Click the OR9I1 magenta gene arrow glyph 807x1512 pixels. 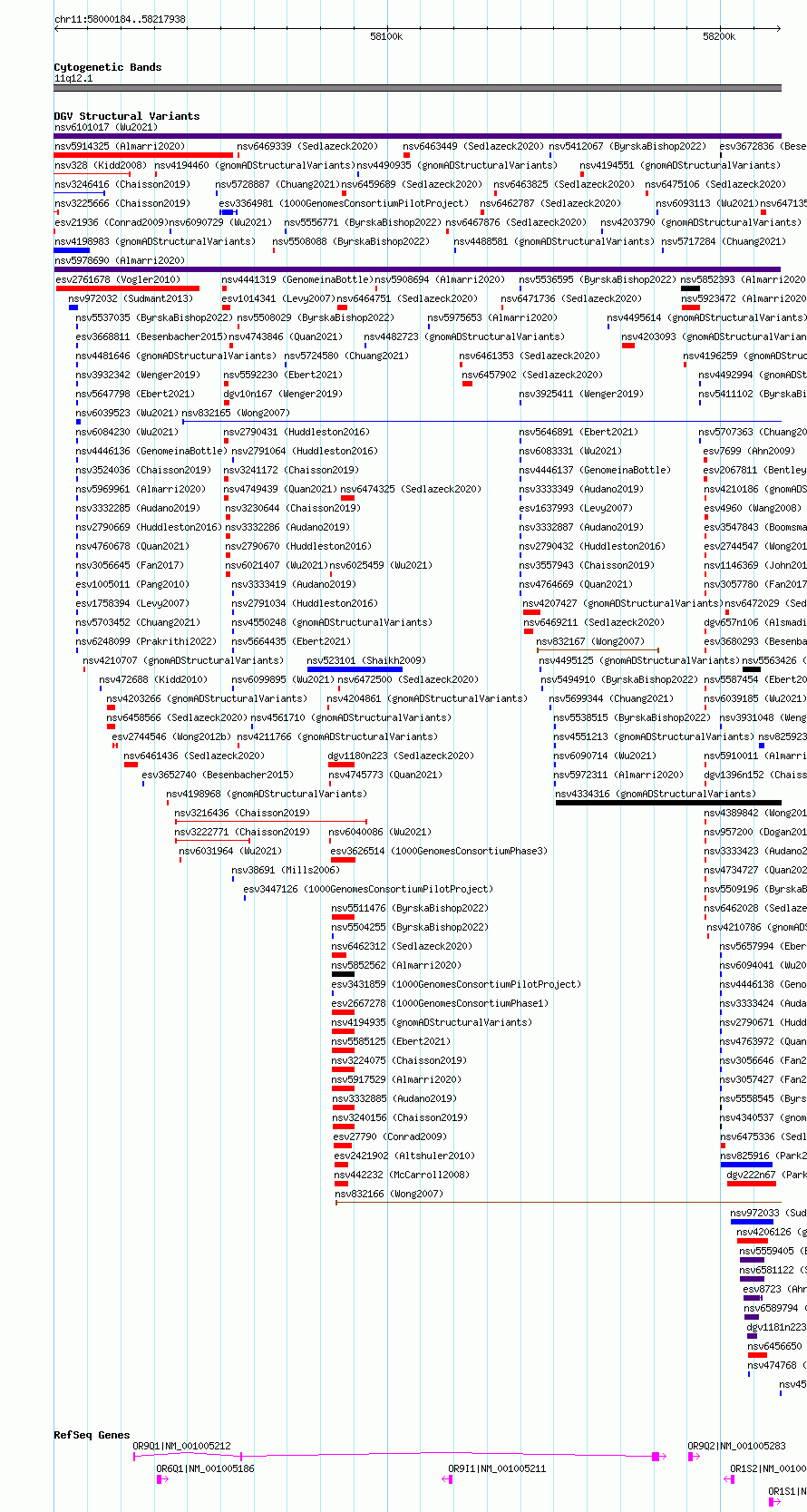tap(447, 1479)
